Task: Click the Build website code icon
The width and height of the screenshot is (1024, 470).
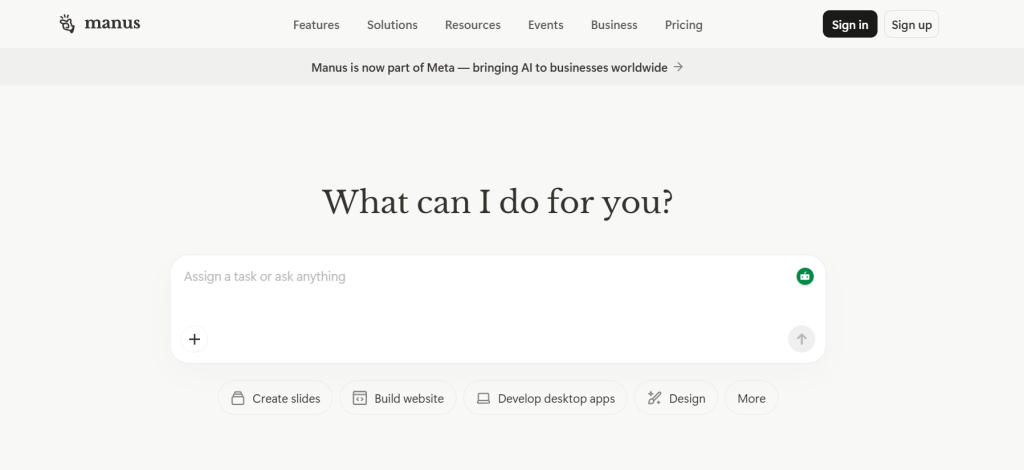Action: tap(360, 398)
